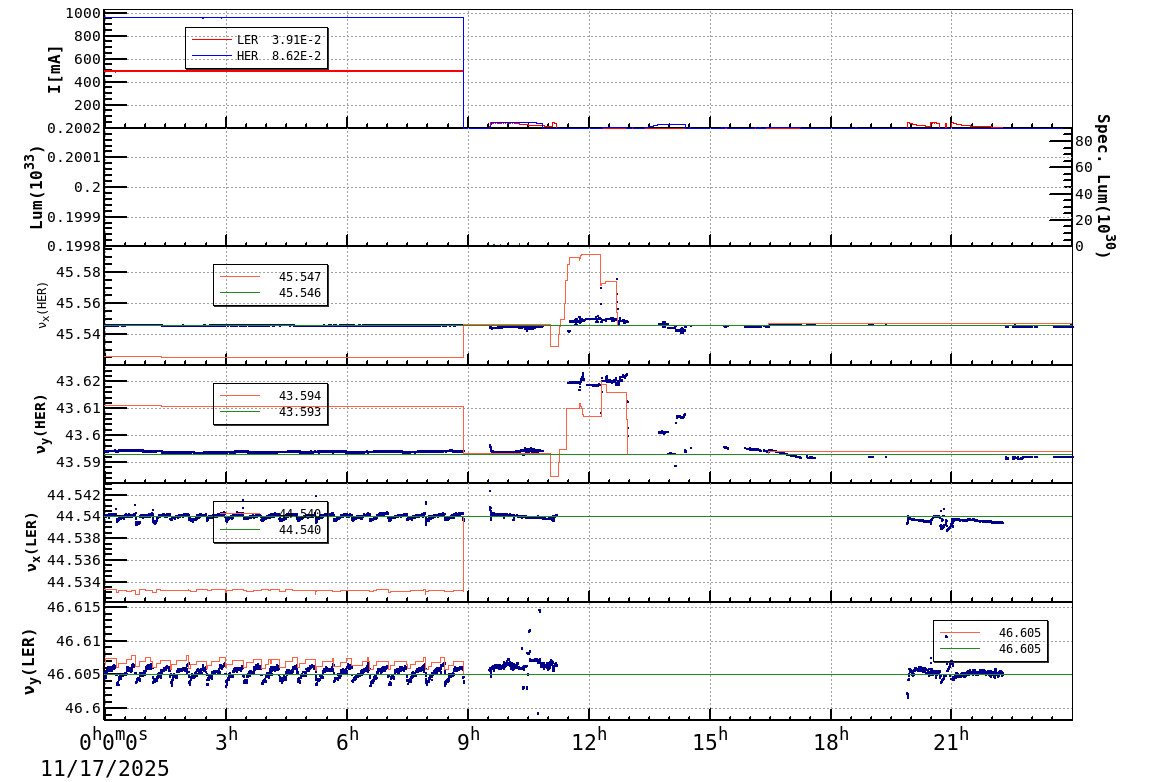Click the LER 3.91E-2 legend entry
This screenshot has width=1154, height=782.
click(x=256, y=40)
